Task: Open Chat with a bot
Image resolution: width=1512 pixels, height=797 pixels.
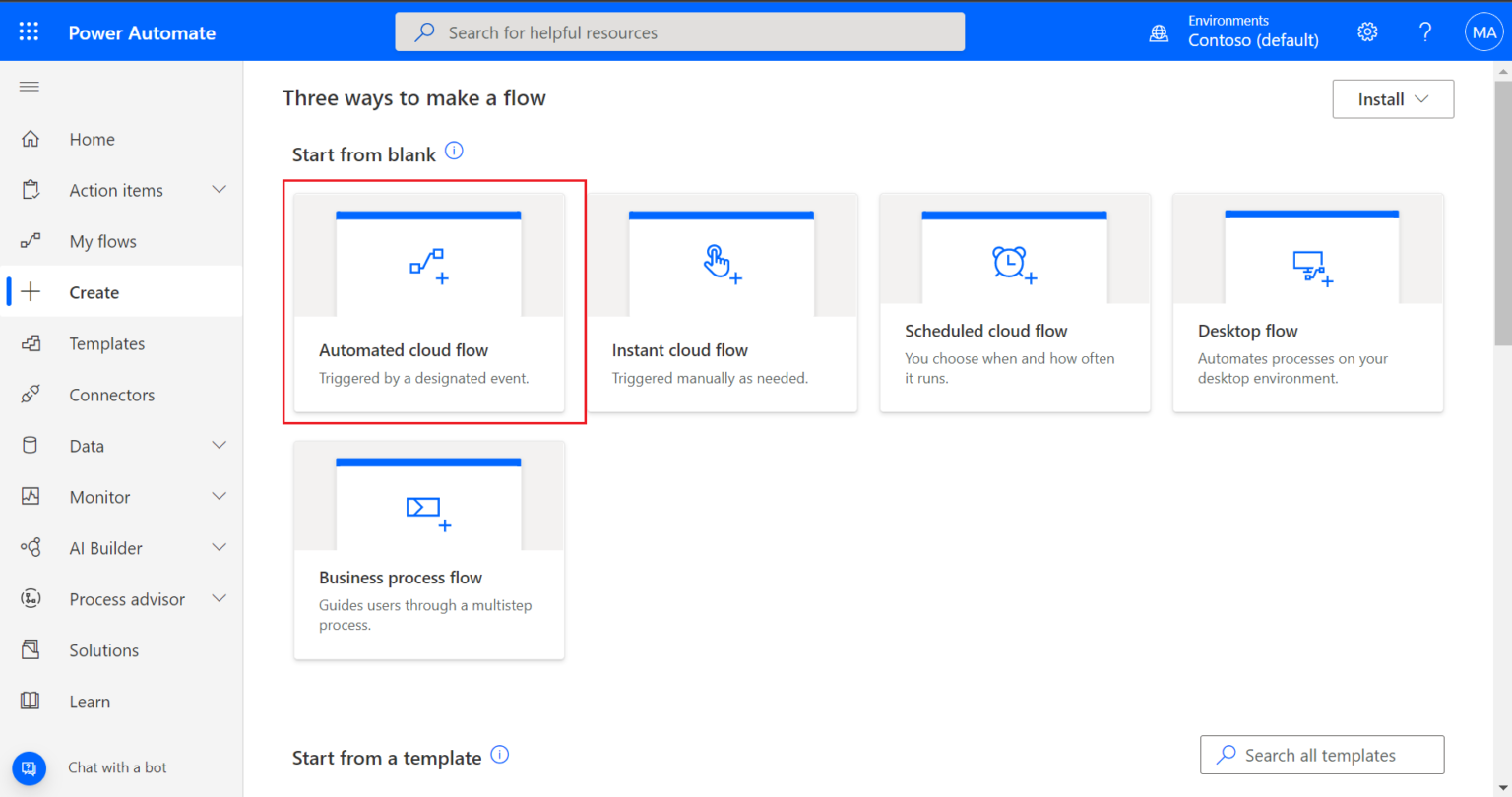Action: (x=116, y=767)
